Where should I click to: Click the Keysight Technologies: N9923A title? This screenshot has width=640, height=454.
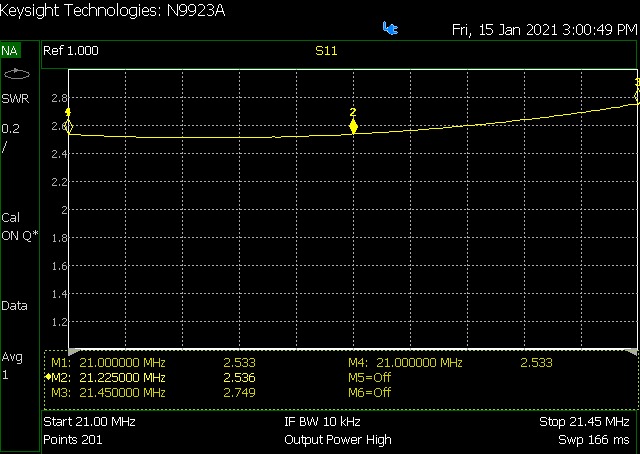[112, 10]
